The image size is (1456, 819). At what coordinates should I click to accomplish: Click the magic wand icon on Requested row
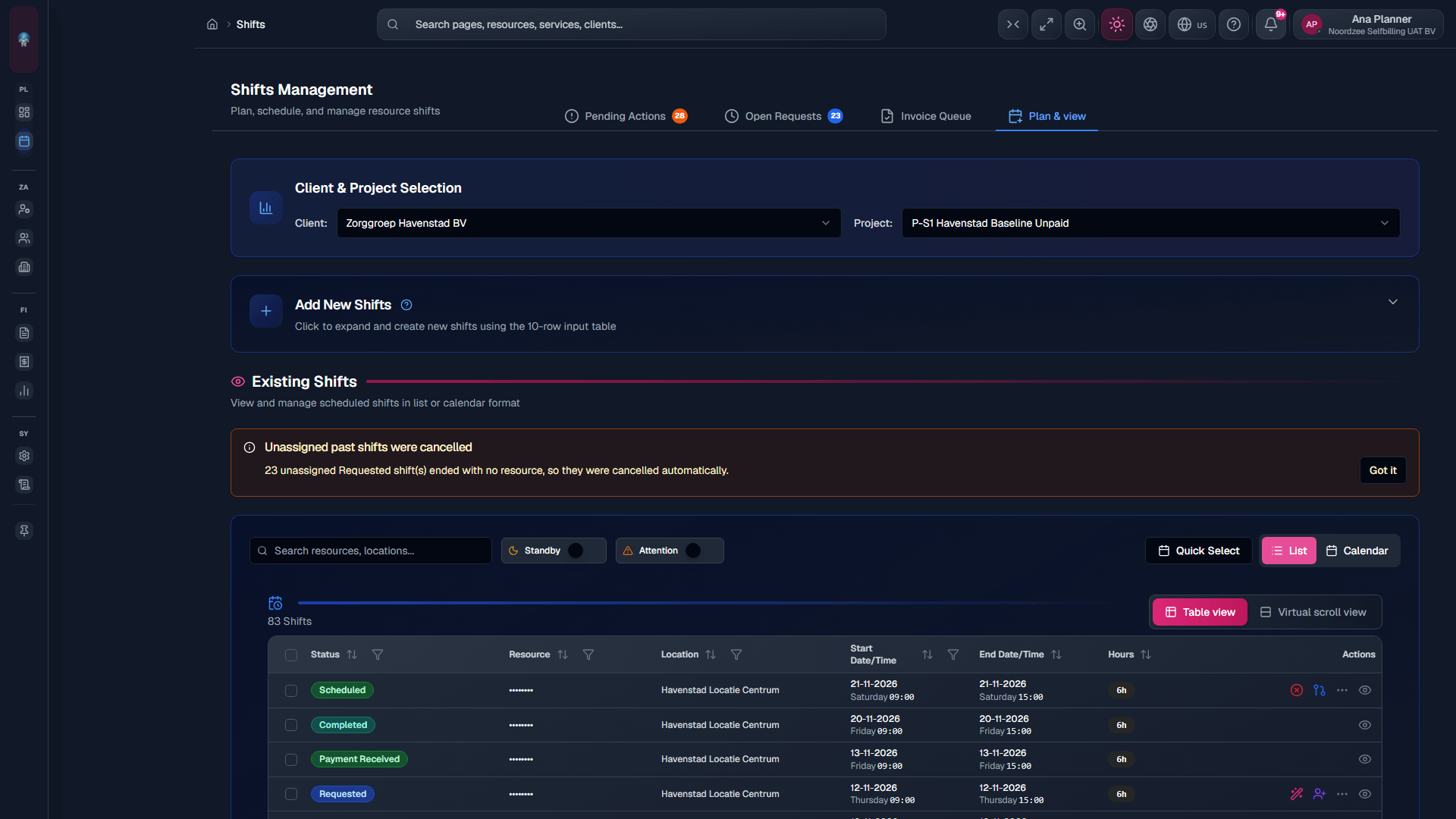pyautogui.click(x=1297, y=794)
